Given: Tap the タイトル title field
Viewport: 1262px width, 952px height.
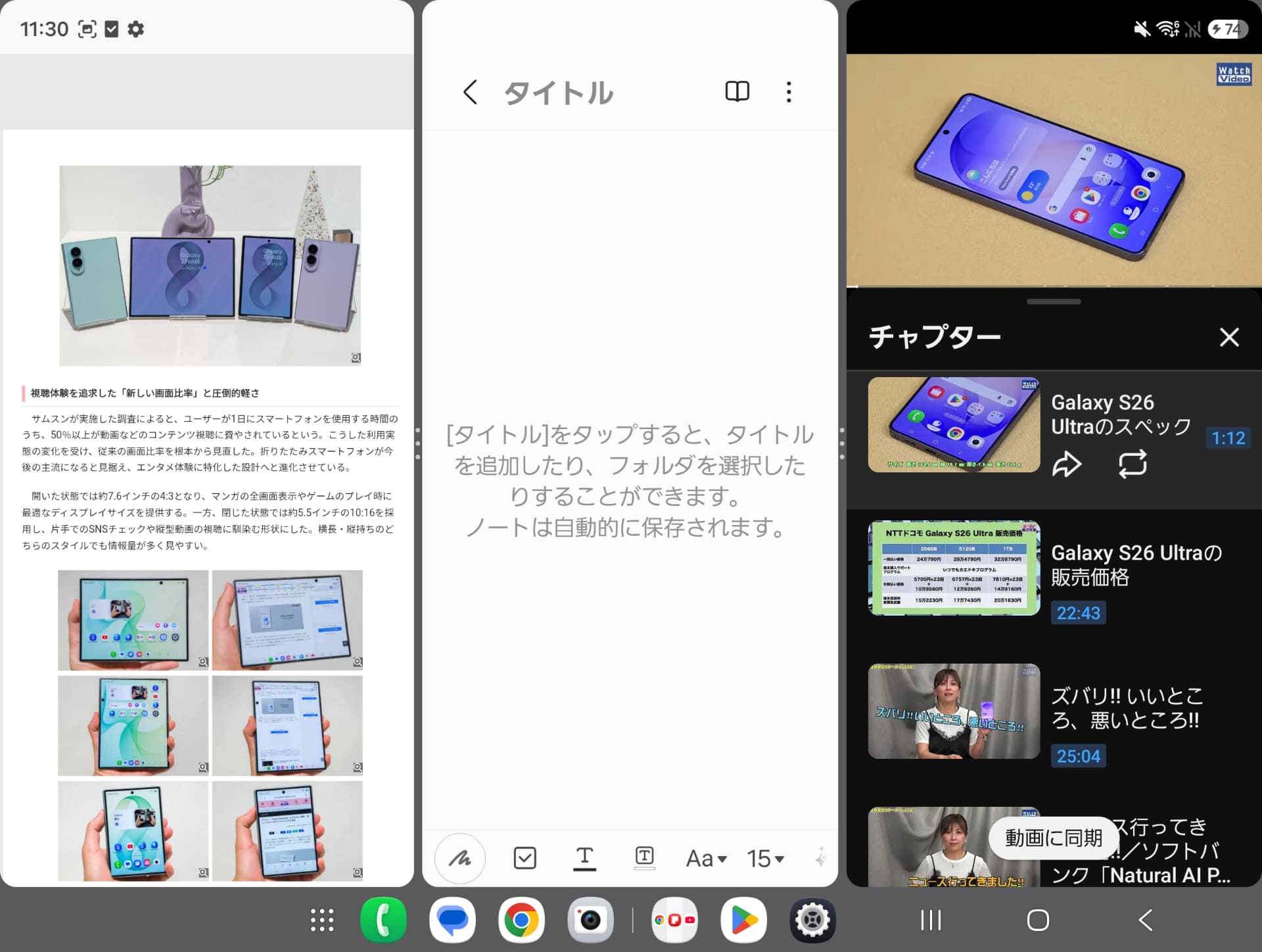Looking at the screenshot, I should (x=559, y=93).
